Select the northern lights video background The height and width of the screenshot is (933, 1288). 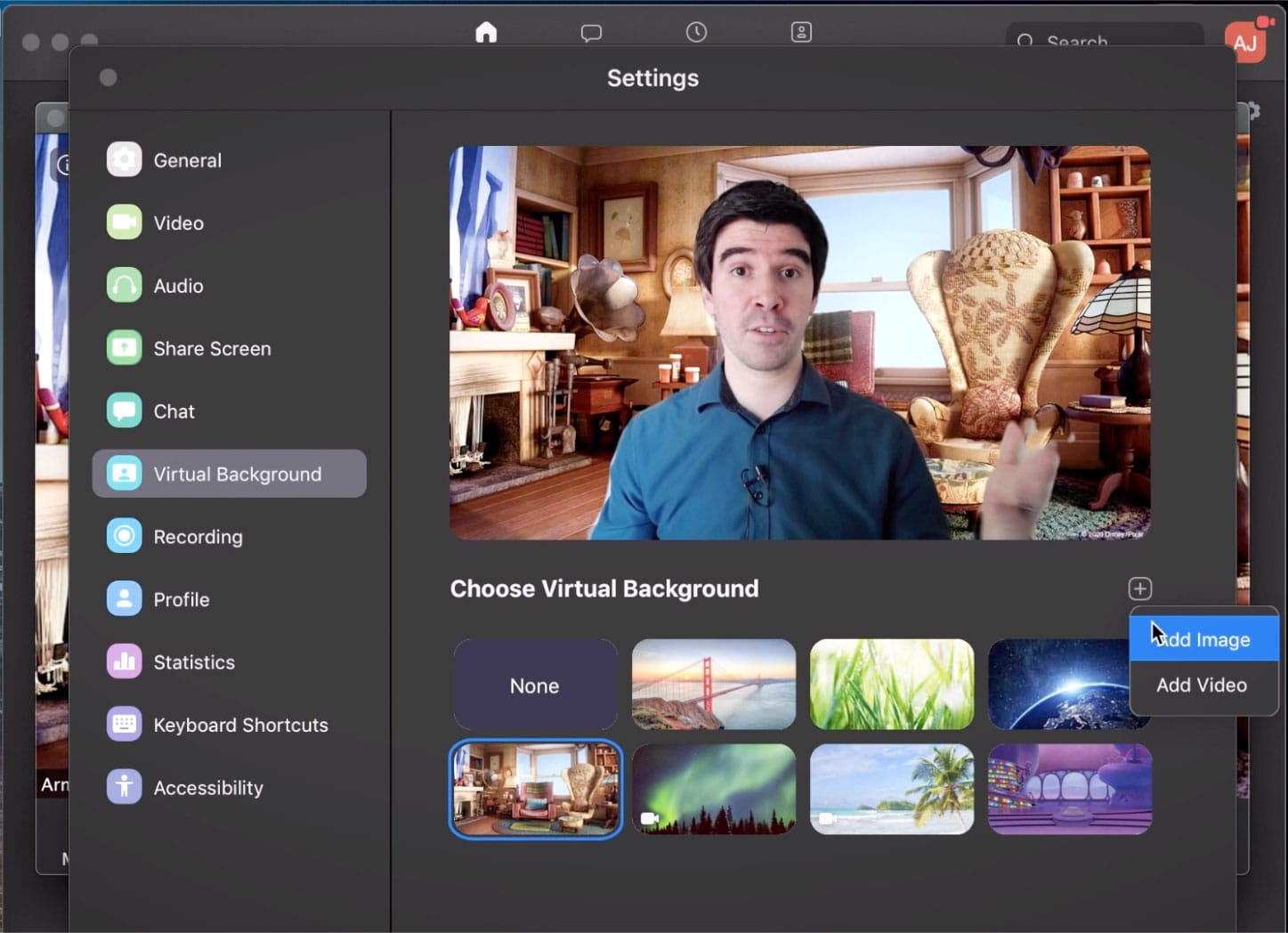(x=714, y=790)
